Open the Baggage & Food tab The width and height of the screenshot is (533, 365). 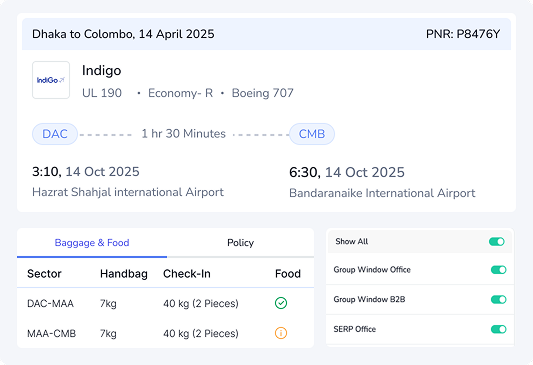point(92,243)
